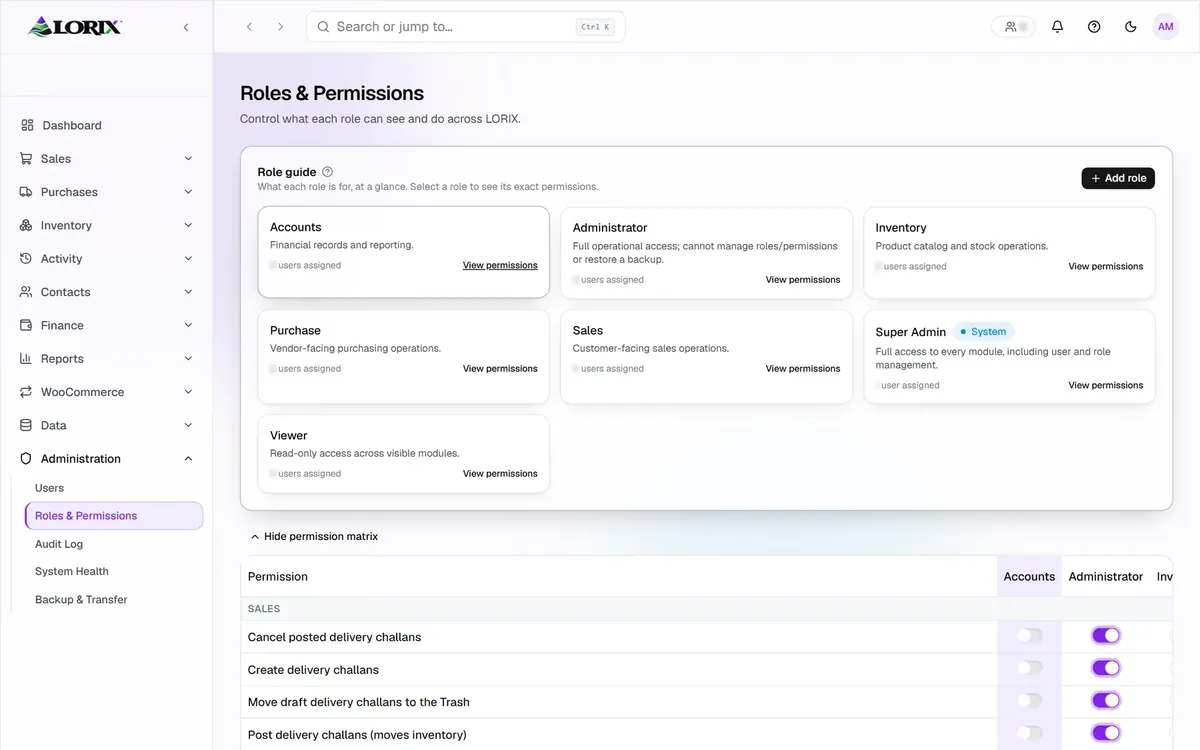Screen dimensions: 1200x750
Task: Select the Accounts column header
Action: (x=1029, y=577)
